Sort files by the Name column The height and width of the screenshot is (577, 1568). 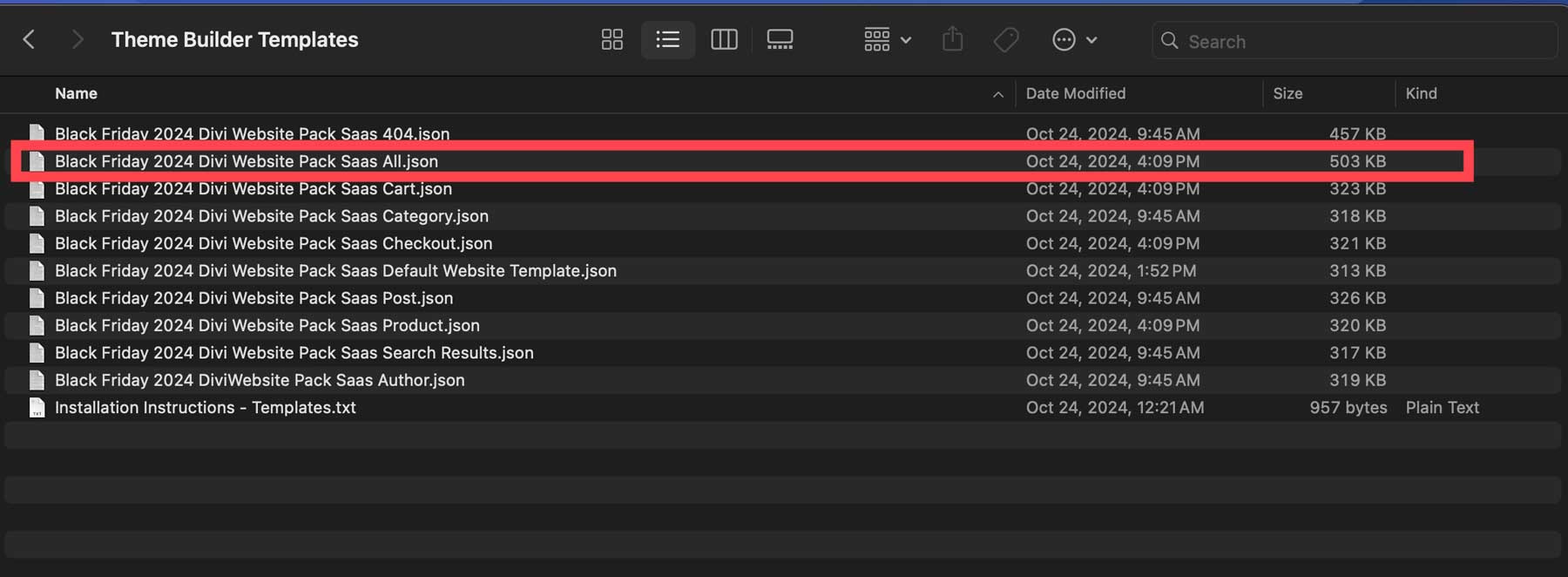click(77, 93)
